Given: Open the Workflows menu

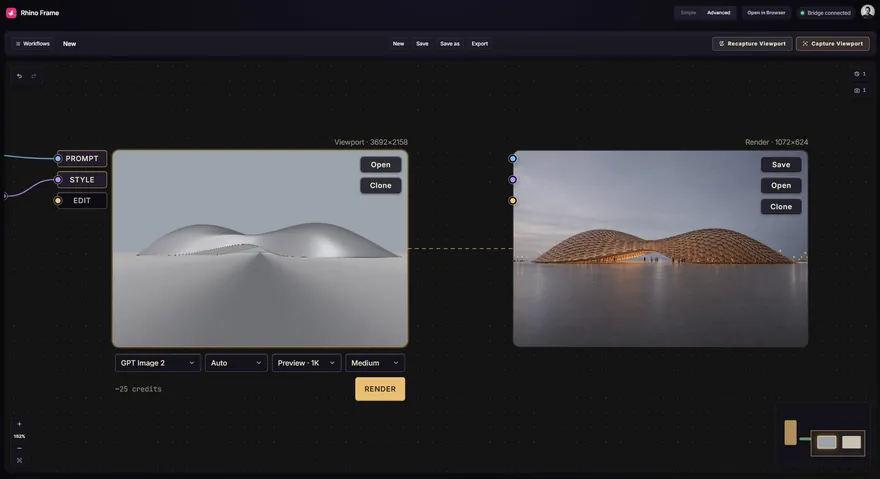Looking at the screenshot, I should click(33, 43).
